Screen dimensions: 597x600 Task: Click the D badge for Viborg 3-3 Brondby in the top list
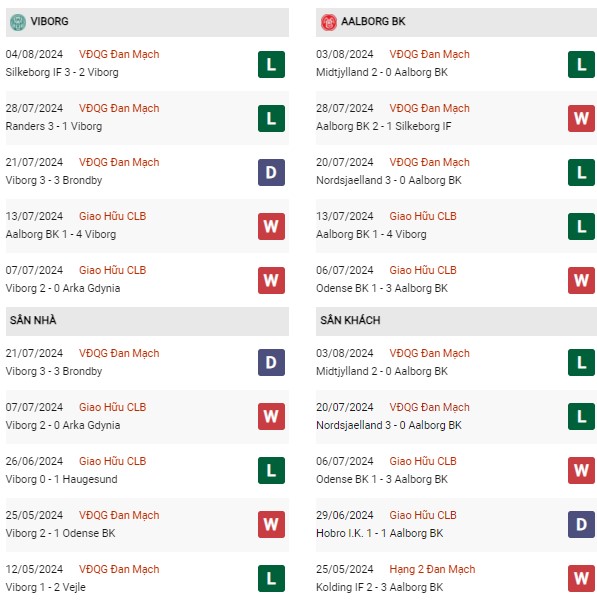coord(271,172)
